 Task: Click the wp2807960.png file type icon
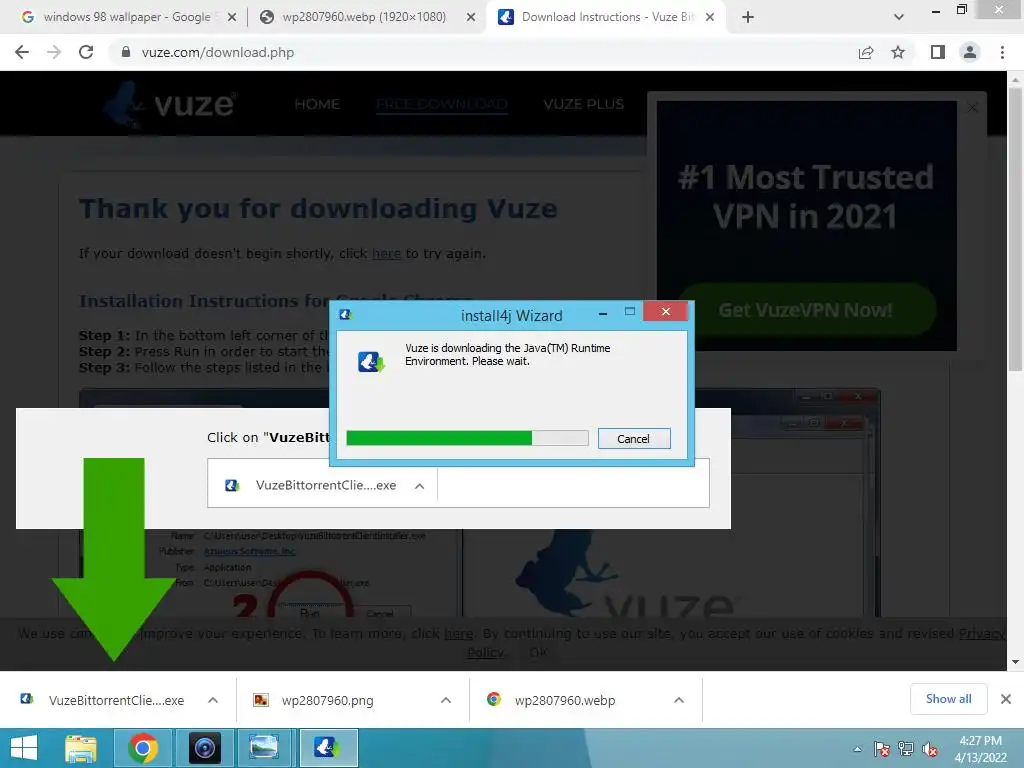[261, 700]
